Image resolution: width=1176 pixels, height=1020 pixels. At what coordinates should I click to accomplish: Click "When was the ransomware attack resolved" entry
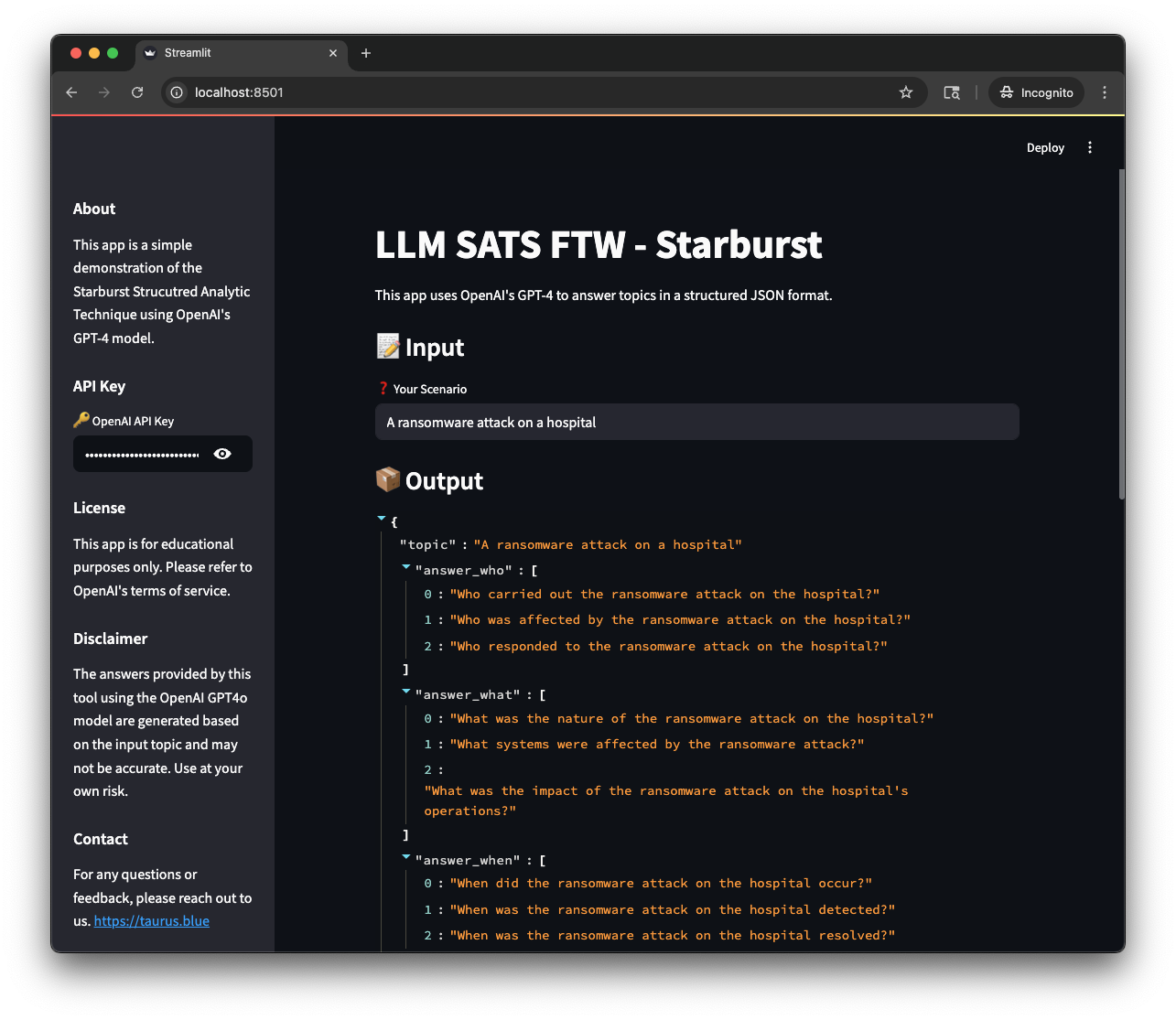click(x=673, y=935)
